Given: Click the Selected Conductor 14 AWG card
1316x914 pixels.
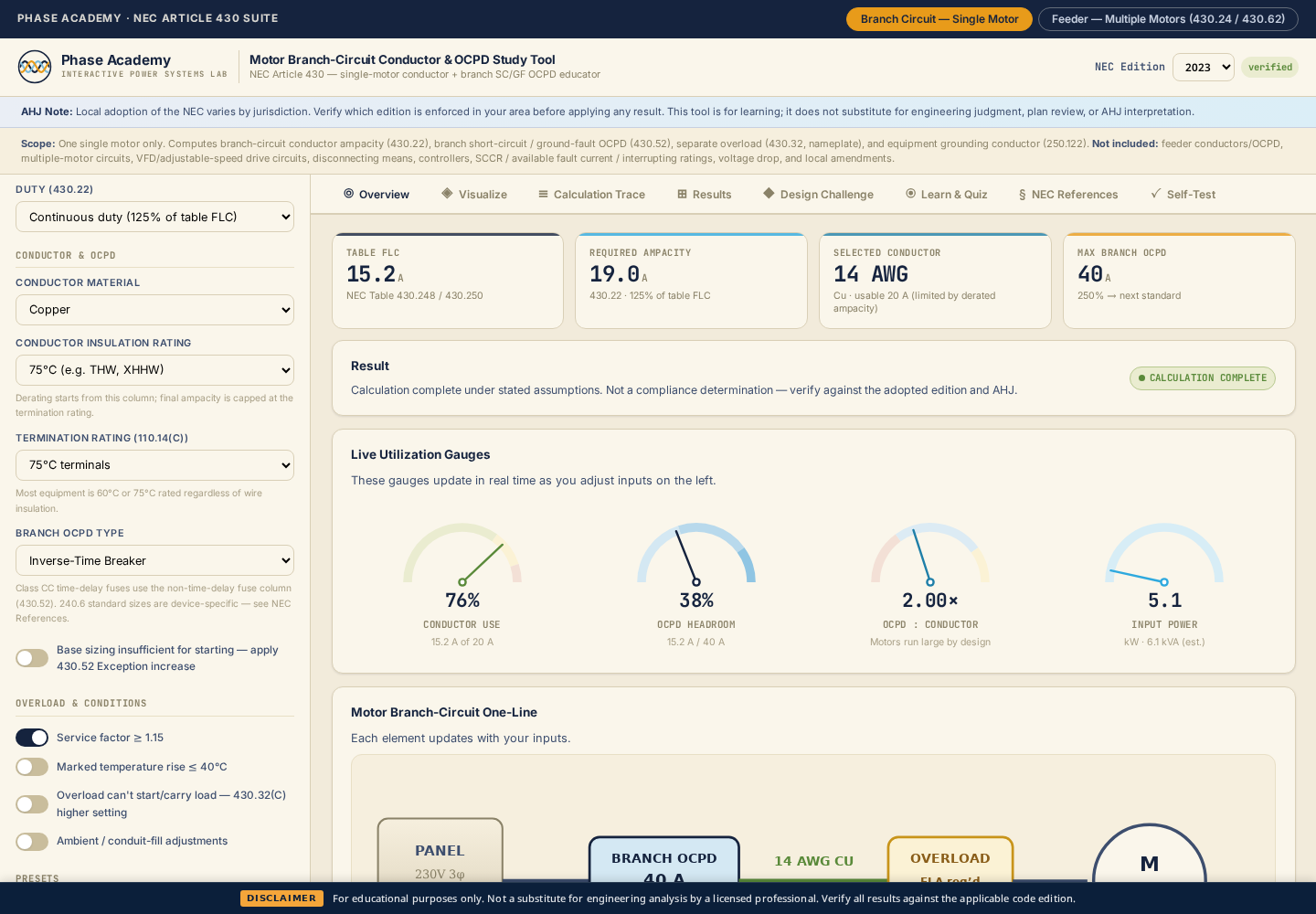Looking at the screenshot, I should (935, 281).
